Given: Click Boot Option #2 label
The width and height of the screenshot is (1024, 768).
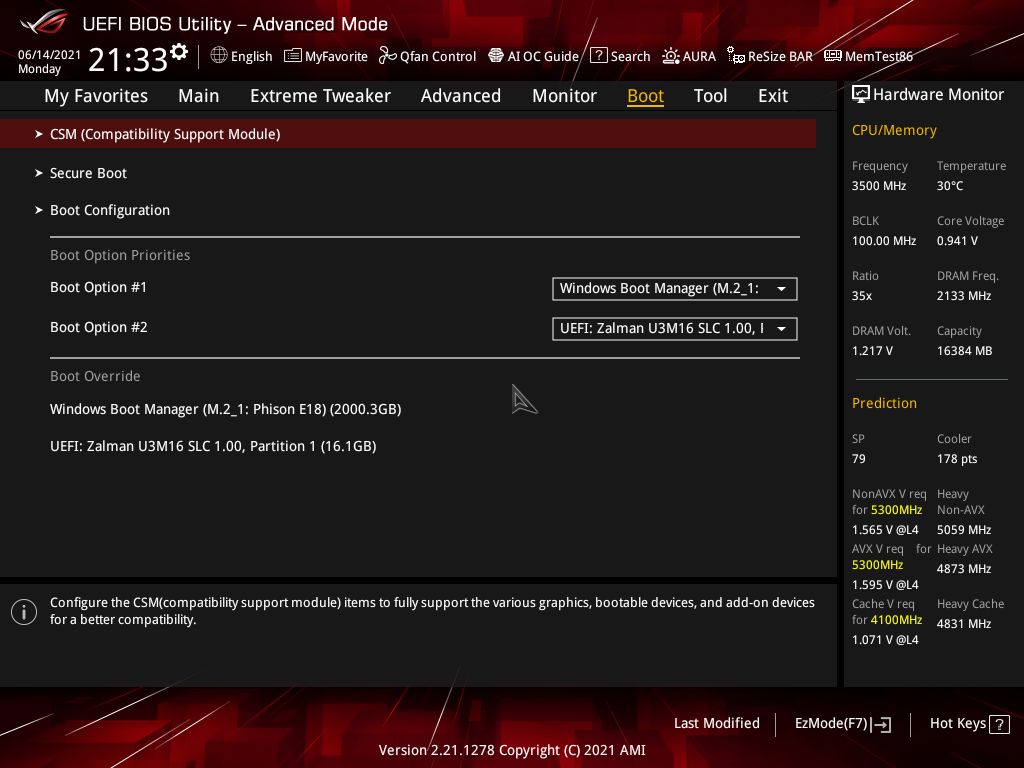Looking at the screenshot, I should point(99,327).
